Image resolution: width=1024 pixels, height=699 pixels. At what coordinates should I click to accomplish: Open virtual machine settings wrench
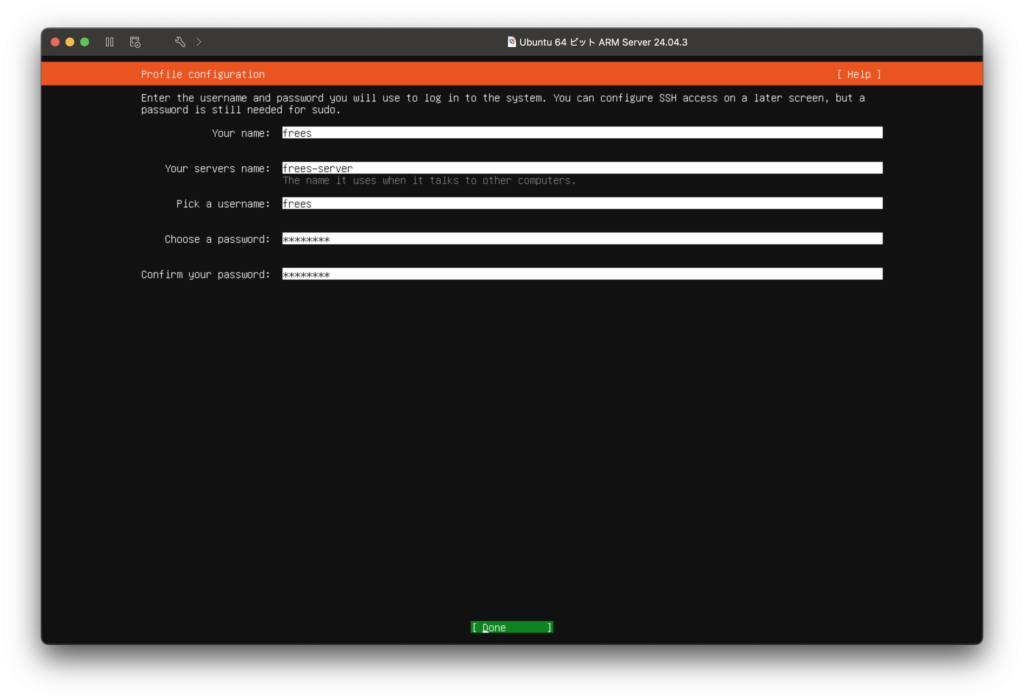point(180,42)
